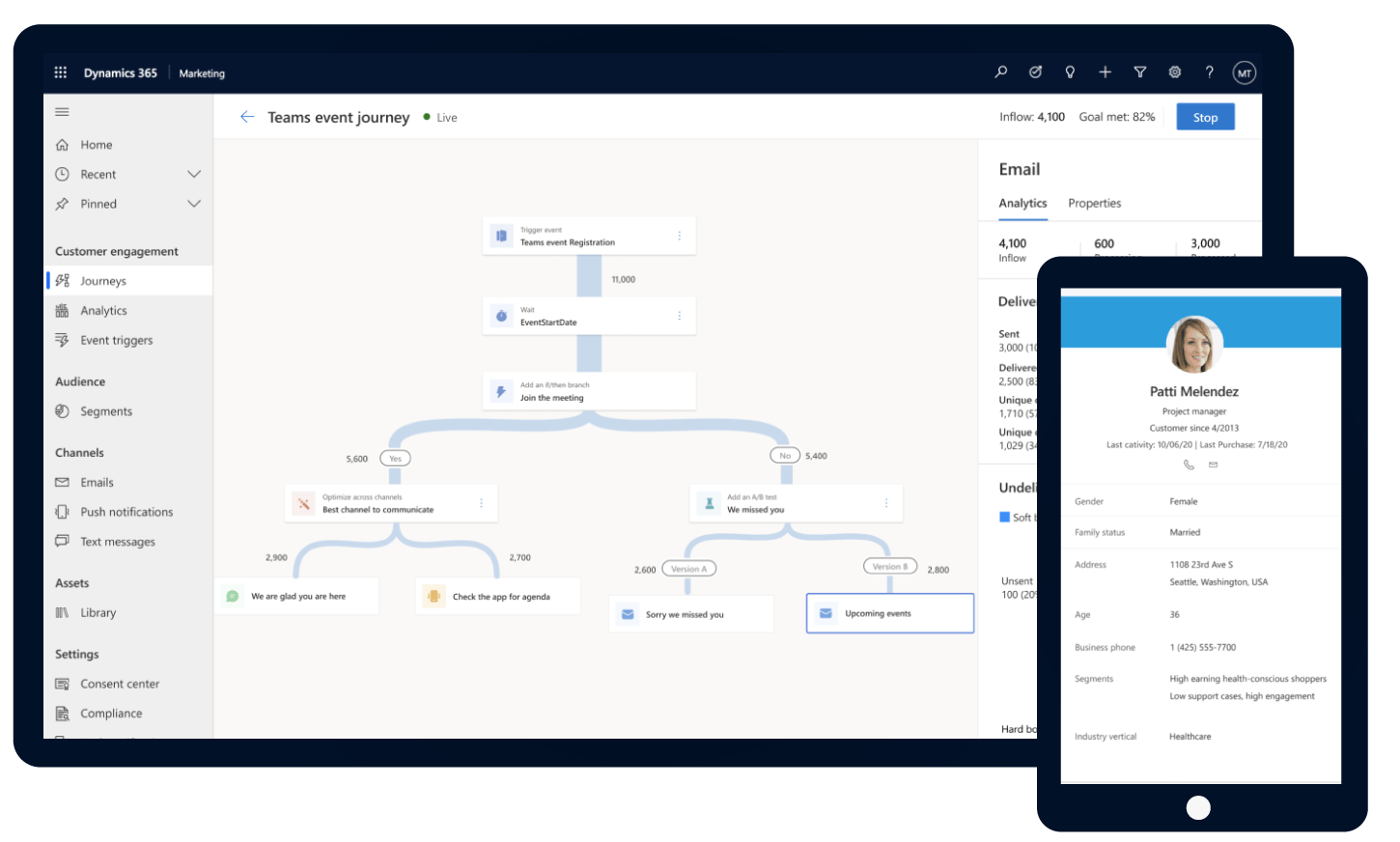The image size is (1400, 842).
Task: Click the Stop journey button
Action: point(1205,117)
